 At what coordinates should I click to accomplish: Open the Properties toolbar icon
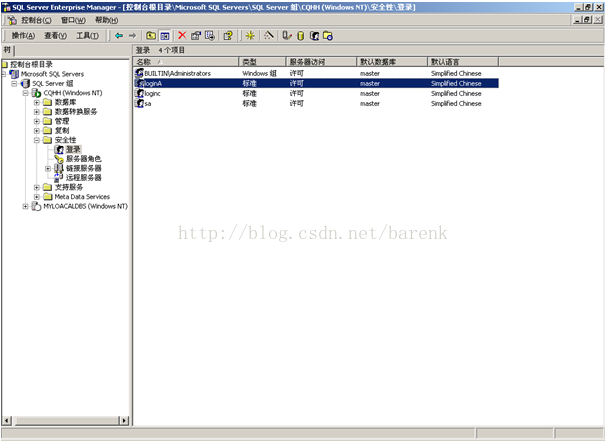pyautogui.click(x=196, y=36)
